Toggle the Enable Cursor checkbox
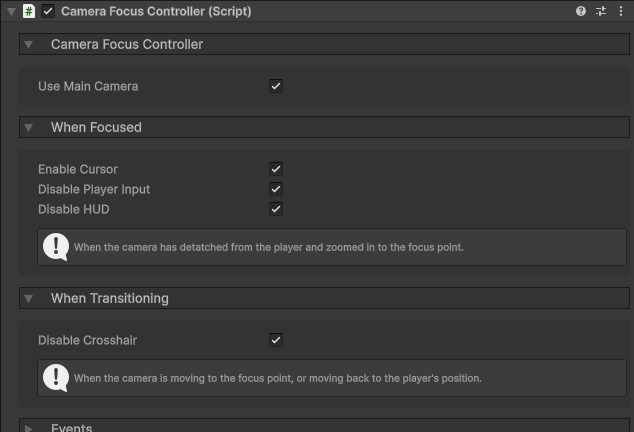634x432 pixels. [276, 169]
